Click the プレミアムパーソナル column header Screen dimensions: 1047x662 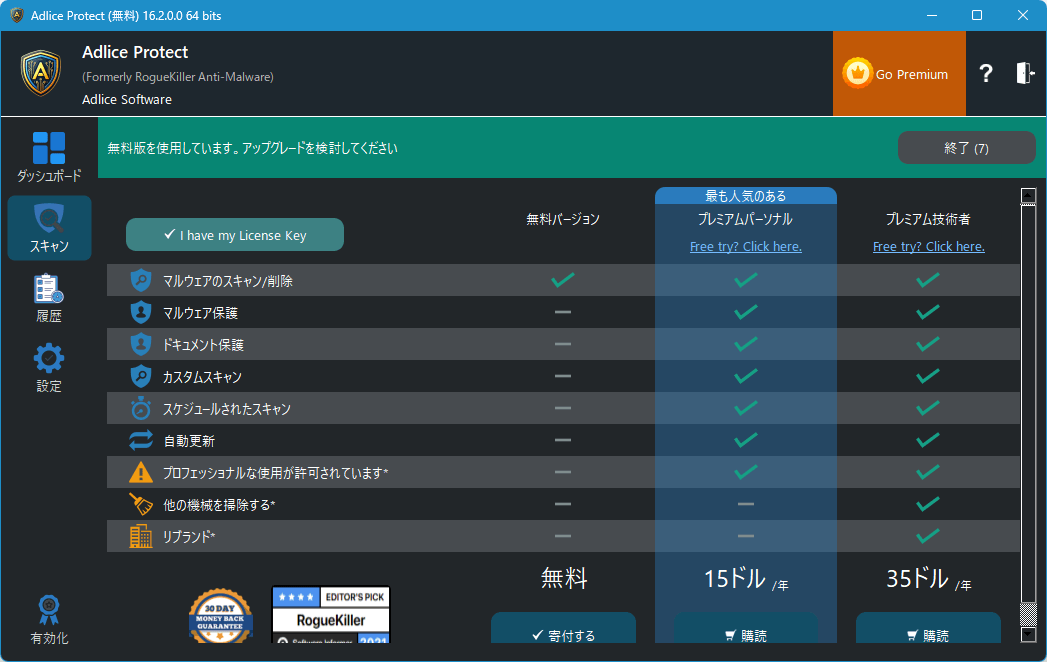[x=745, y=219]
